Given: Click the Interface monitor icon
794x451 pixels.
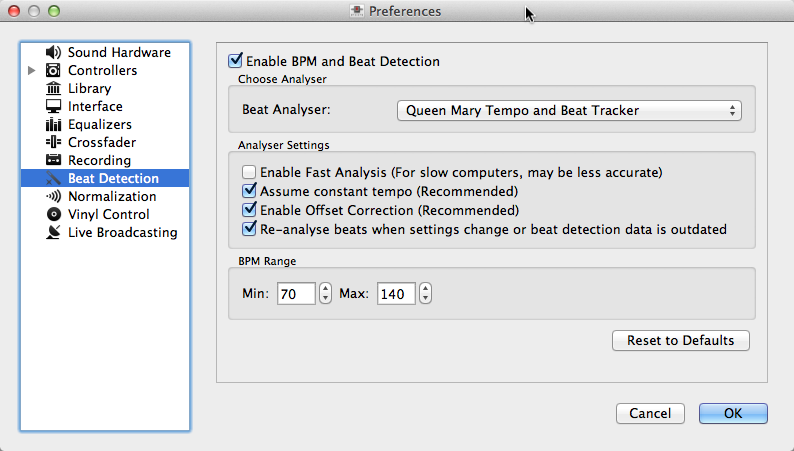Looking at the screenshot, I should pyautogui.click(x=53, y=107).
